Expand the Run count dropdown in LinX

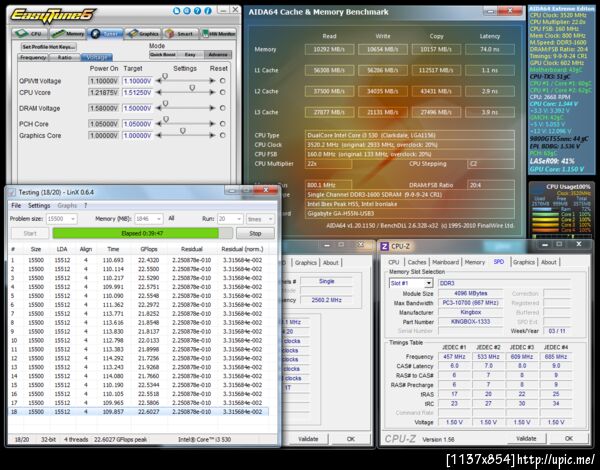239,219
